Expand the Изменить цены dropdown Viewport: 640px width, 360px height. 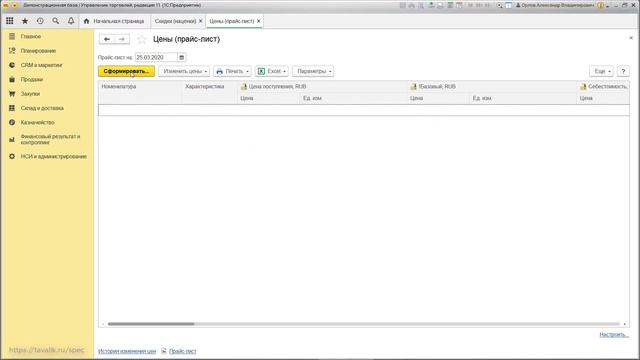point(184,71)
